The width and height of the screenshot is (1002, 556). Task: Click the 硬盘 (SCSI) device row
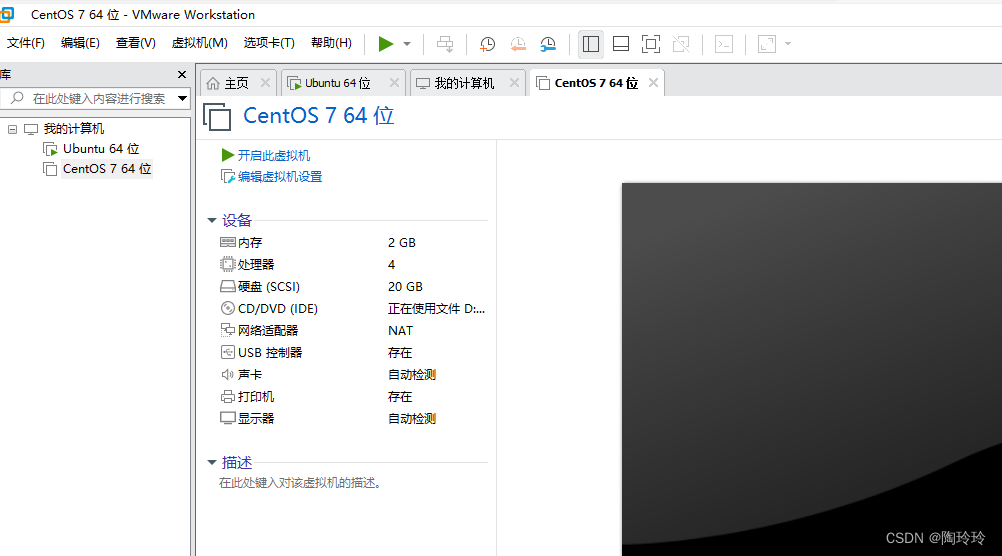click(353, 287)
